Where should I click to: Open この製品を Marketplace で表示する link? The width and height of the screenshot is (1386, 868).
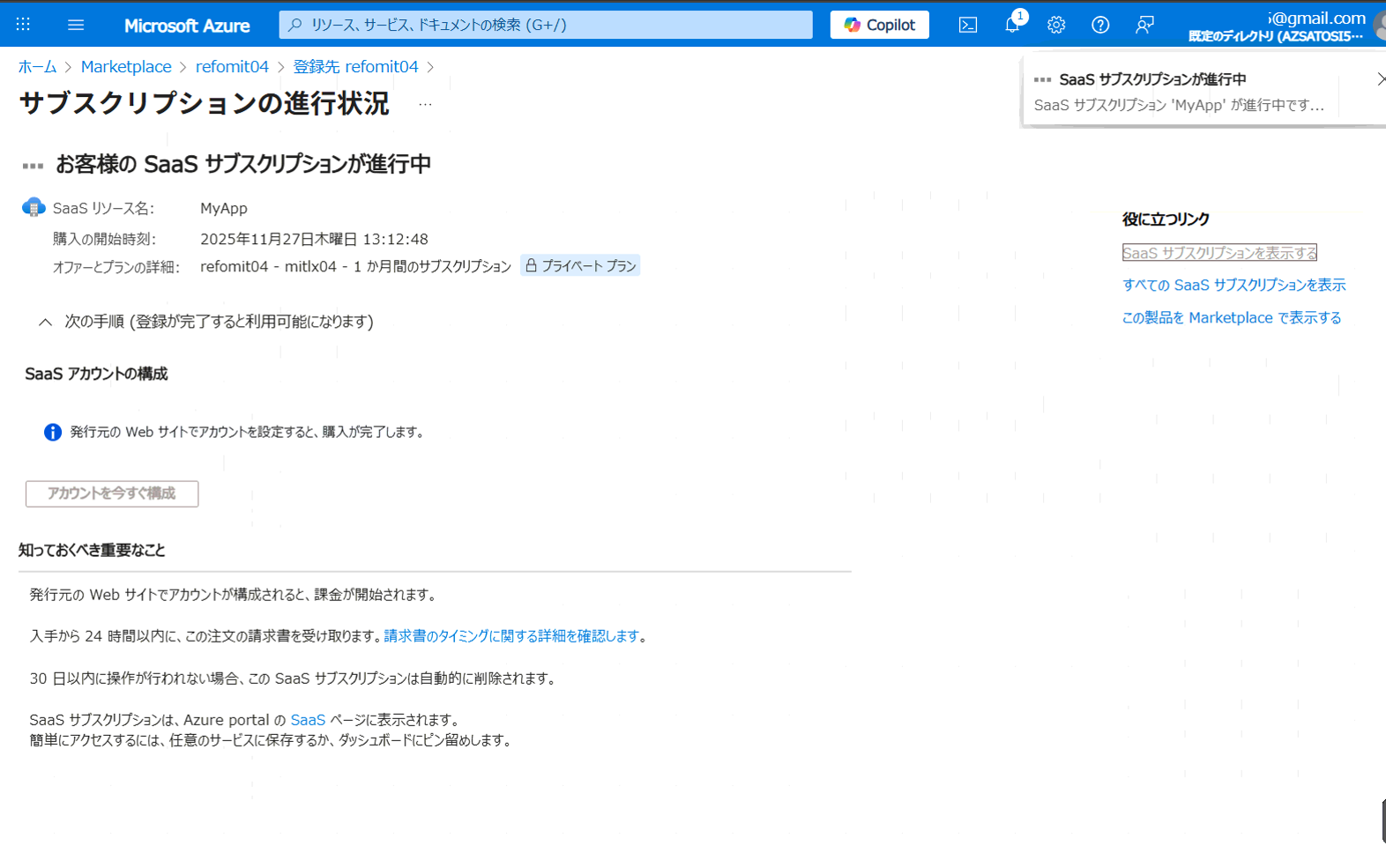pos(1231,317)
